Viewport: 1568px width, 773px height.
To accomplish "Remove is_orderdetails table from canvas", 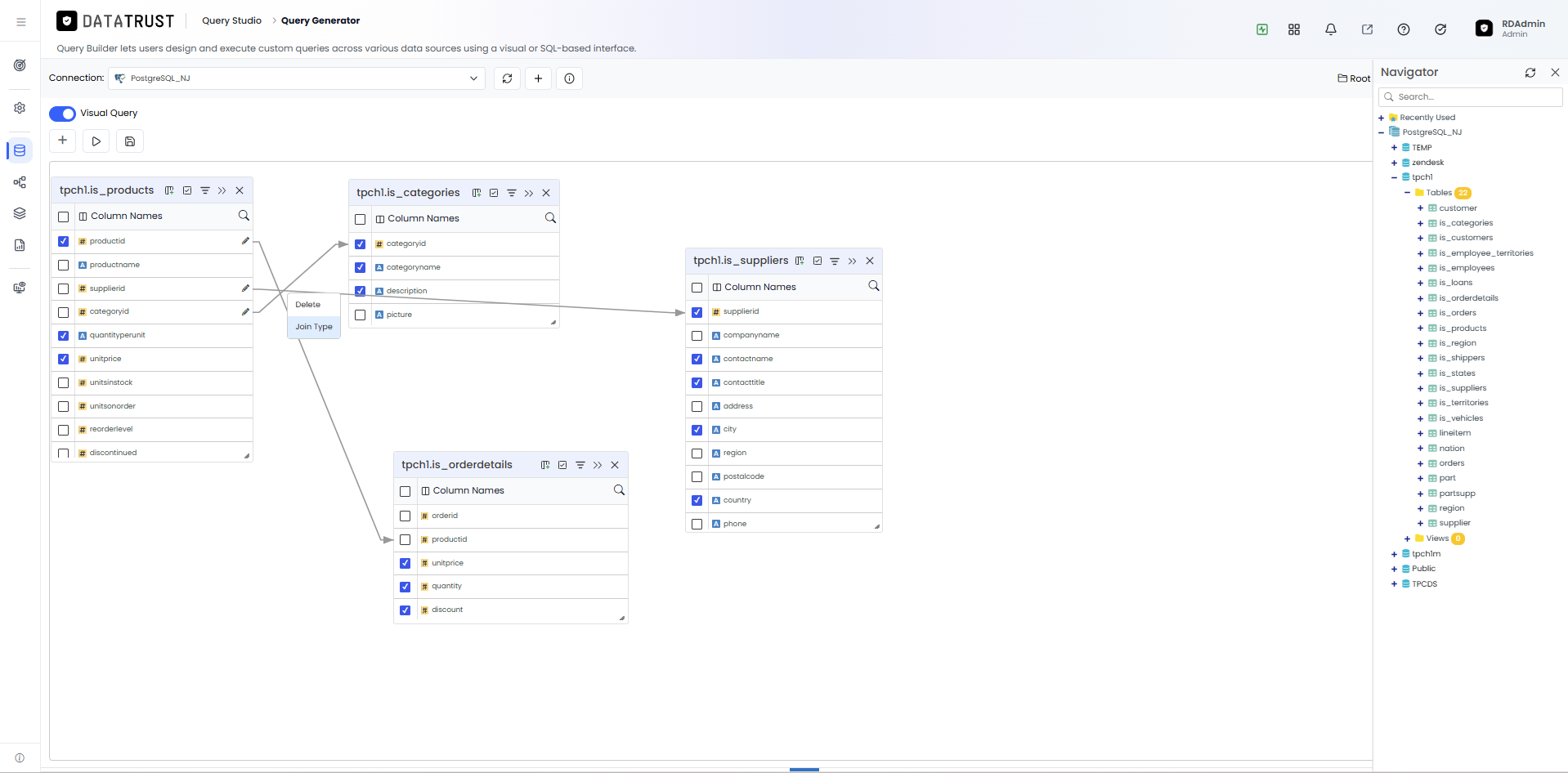I will click(x=615, y=465).
